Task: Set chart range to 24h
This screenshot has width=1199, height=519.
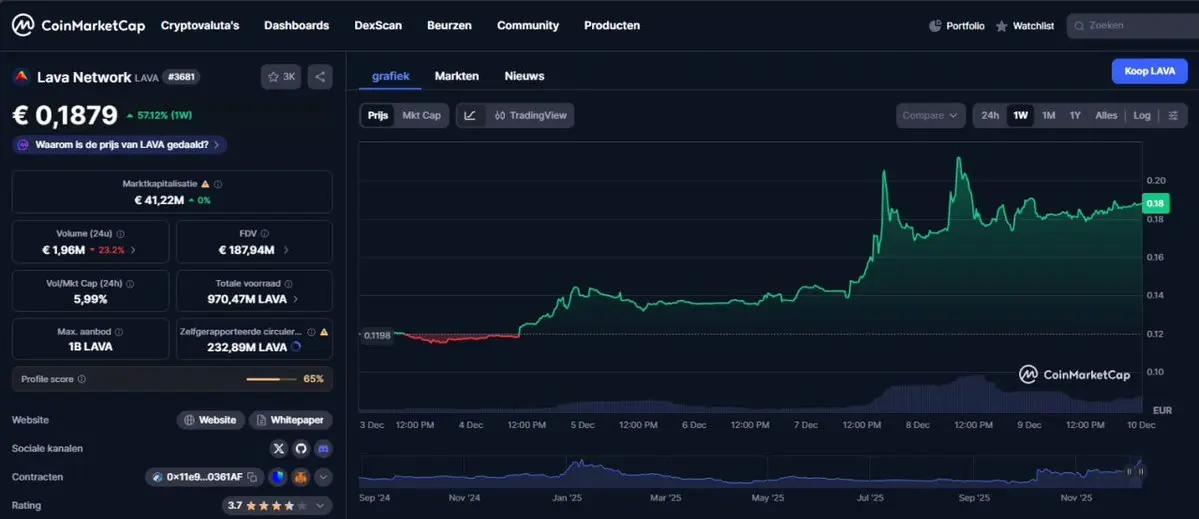Action: [x=990, y=115]
